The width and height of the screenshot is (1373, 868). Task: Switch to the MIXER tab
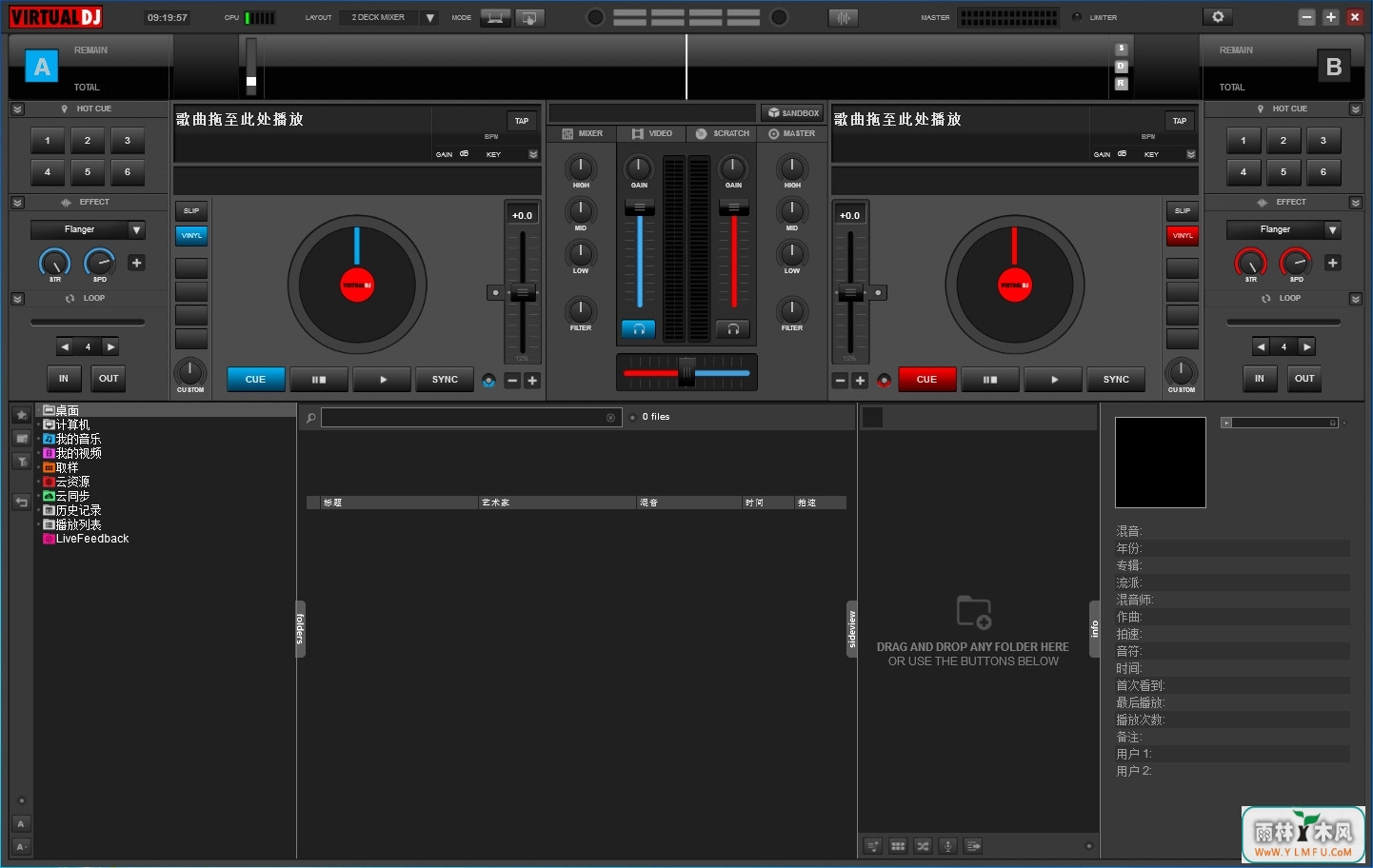(x=582, y=133)
